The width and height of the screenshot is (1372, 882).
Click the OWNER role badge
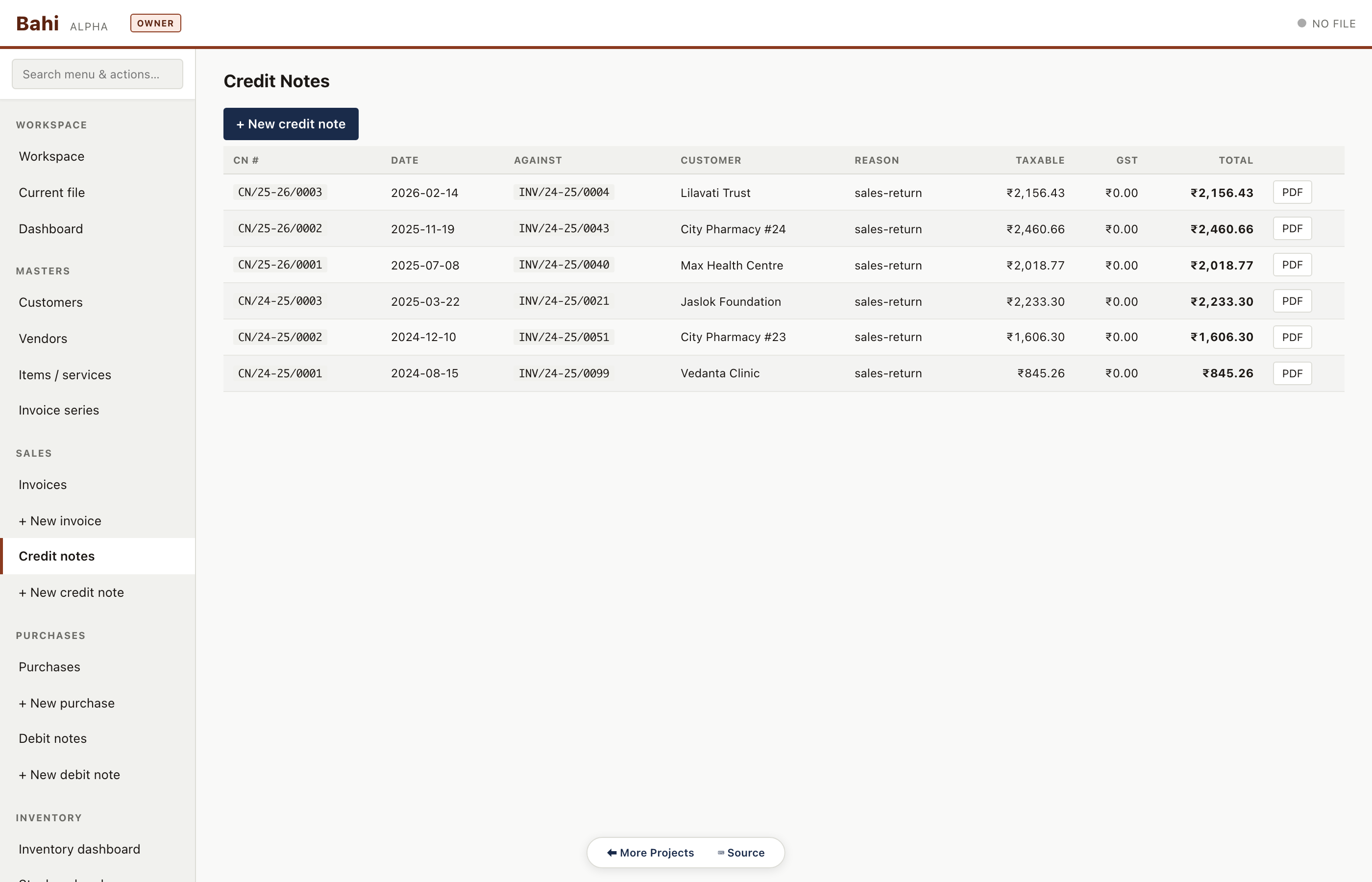[x=155, y=23]
